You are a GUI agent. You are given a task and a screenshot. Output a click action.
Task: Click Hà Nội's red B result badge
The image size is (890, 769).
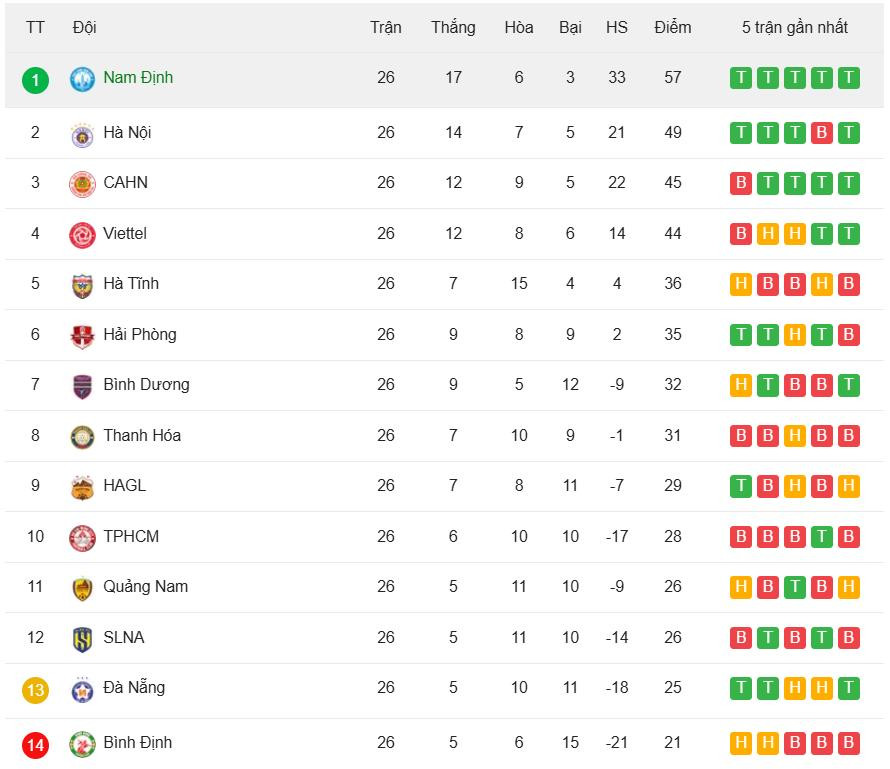point(821,133)
